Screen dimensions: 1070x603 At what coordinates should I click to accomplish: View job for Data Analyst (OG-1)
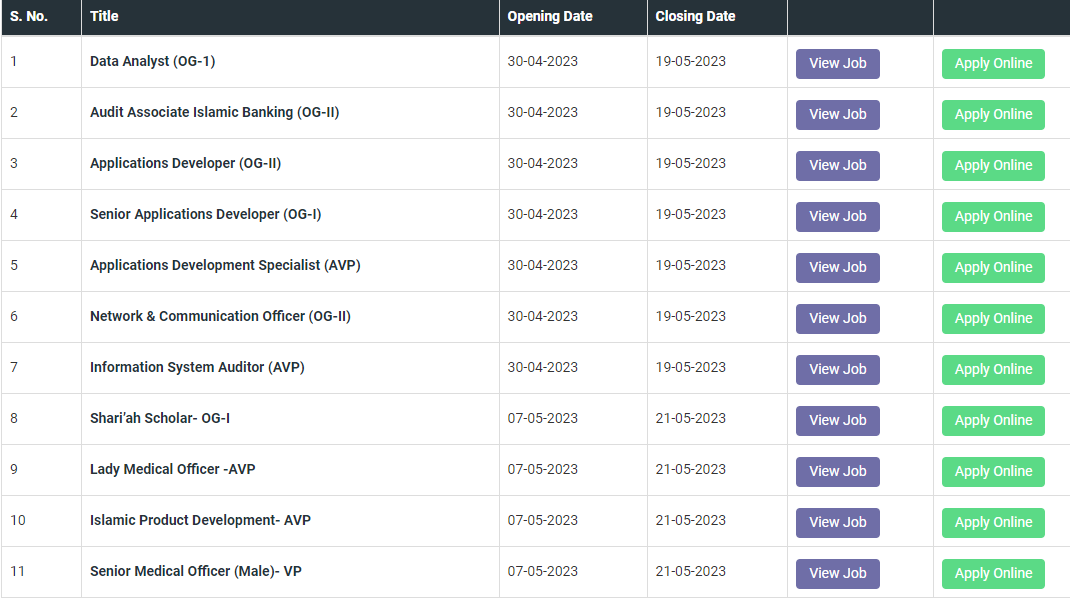837,63
